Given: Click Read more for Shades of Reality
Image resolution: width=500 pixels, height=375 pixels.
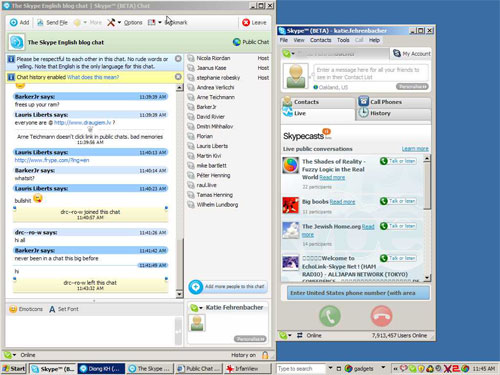Looking at the screenshot, I should [x=332, y=177].
